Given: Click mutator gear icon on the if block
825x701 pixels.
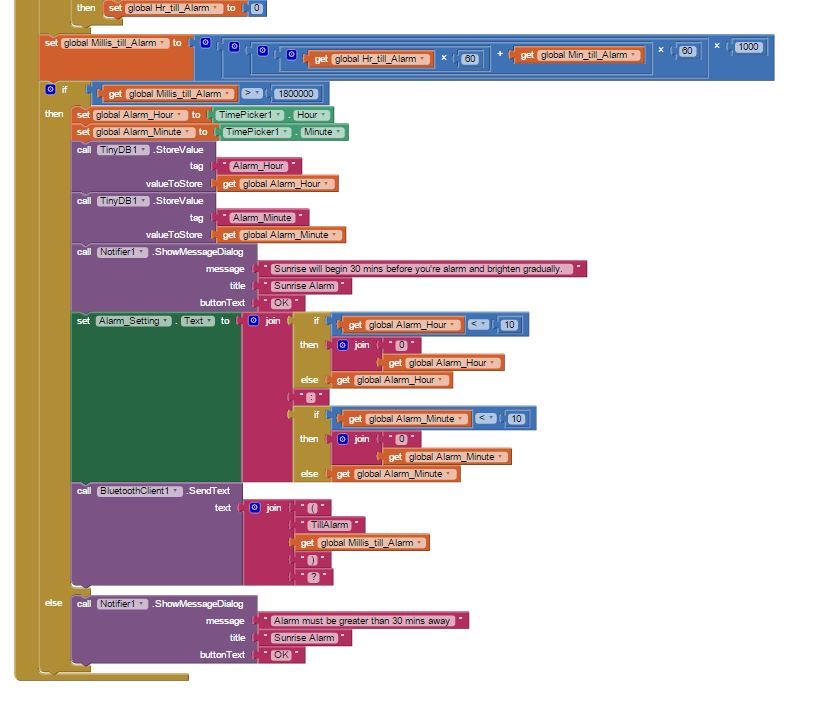Looking at the screenshot, I should click(x=50, y=89).
